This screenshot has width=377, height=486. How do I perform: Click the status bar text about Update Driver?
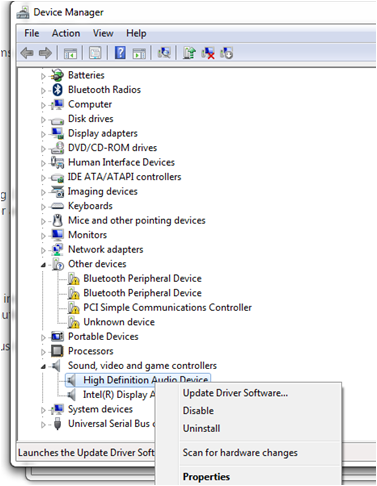point(86,453)
